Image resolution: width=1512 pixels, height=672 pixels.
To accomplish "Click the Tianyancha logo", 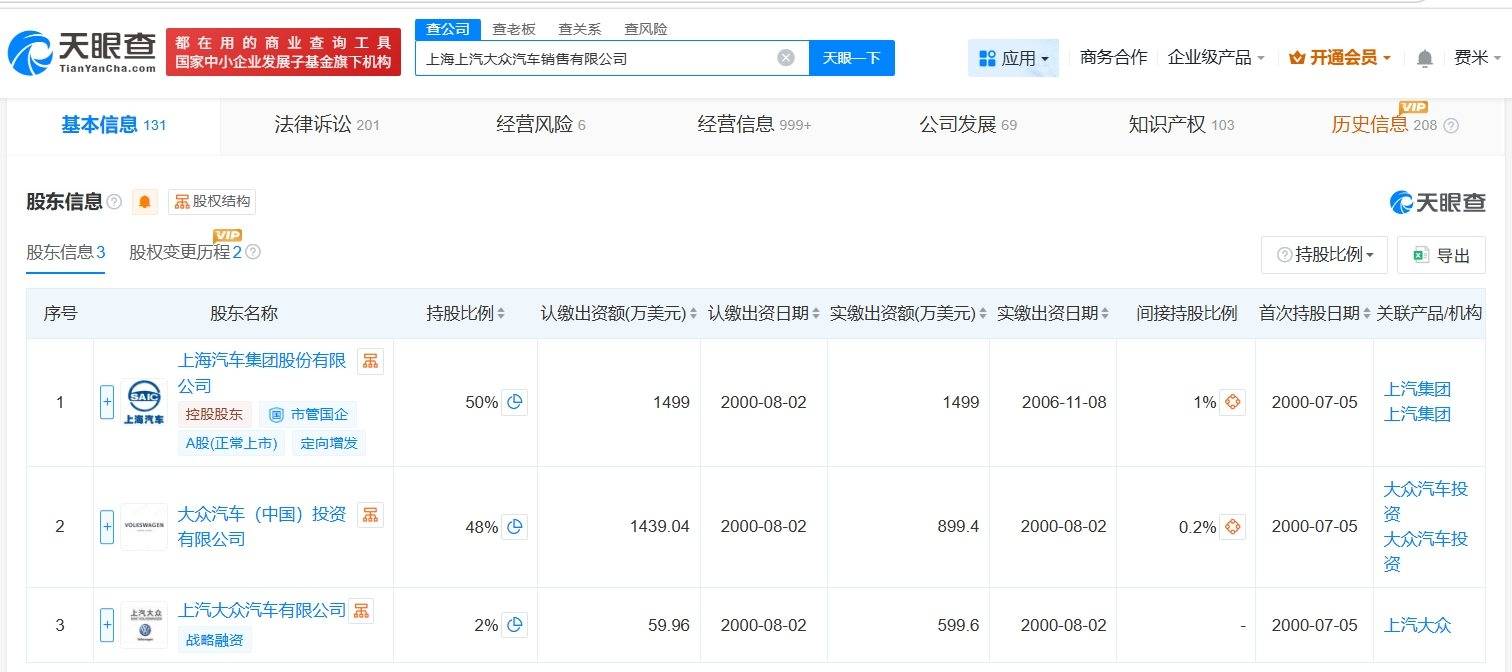I will [82, 52].
